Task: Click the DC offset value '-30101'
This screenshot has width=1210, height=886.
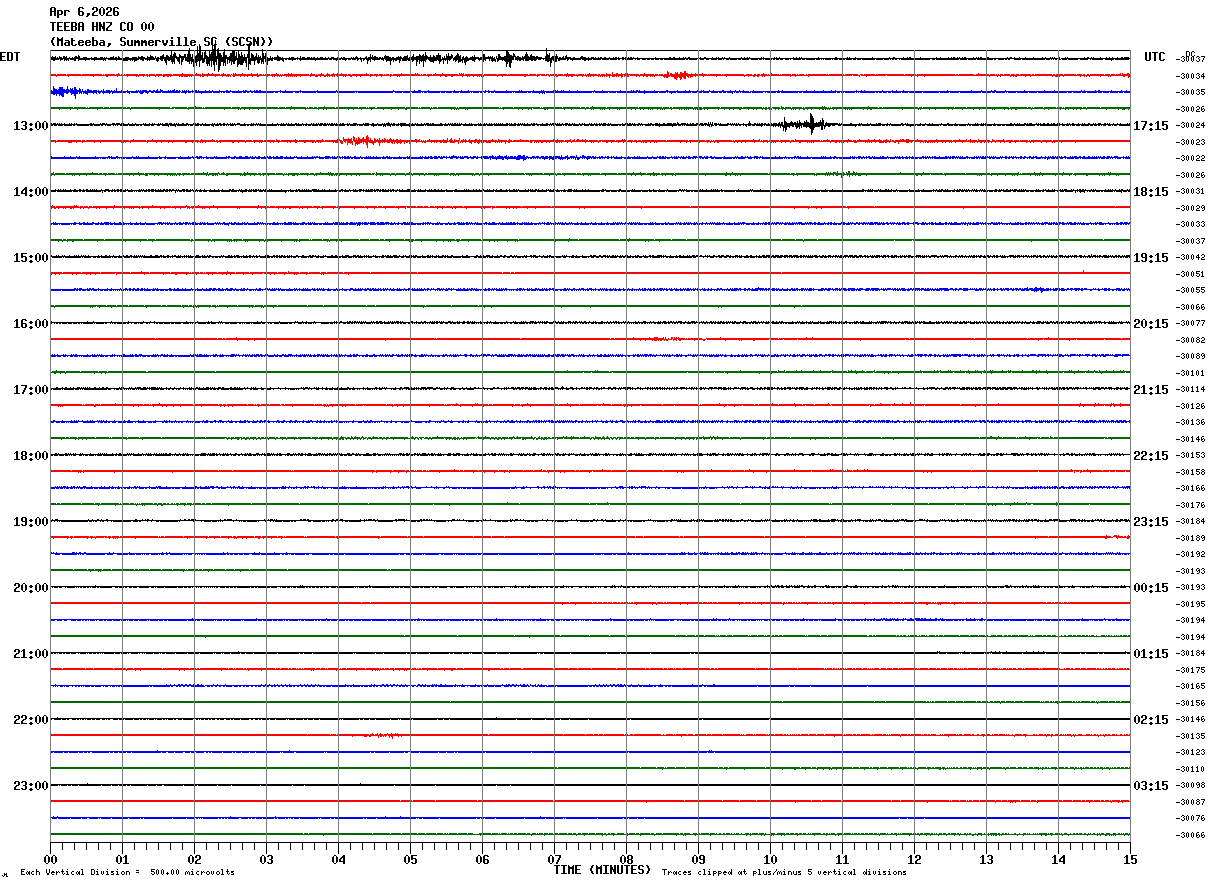Action: (1191, 373)
